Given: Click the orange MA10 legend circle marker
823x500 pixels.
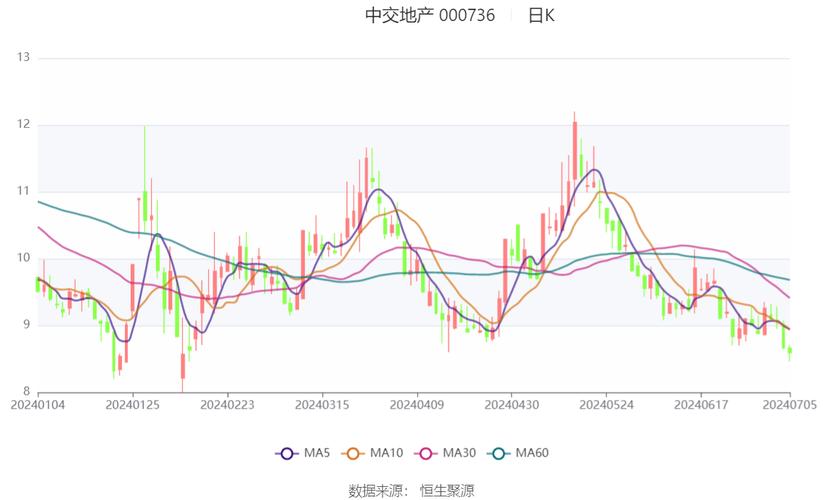Looking at the screenshot, I should point(353,453).
